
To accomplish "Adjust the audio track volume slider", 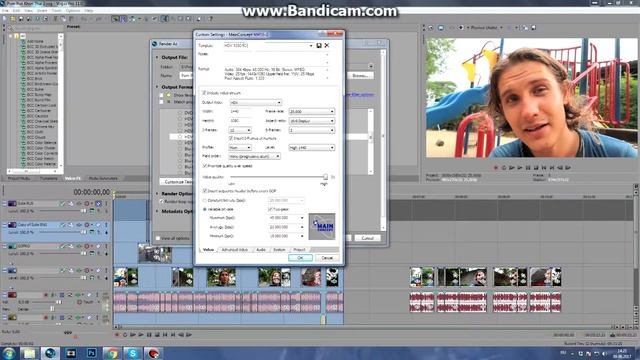I will click(59, 302).
